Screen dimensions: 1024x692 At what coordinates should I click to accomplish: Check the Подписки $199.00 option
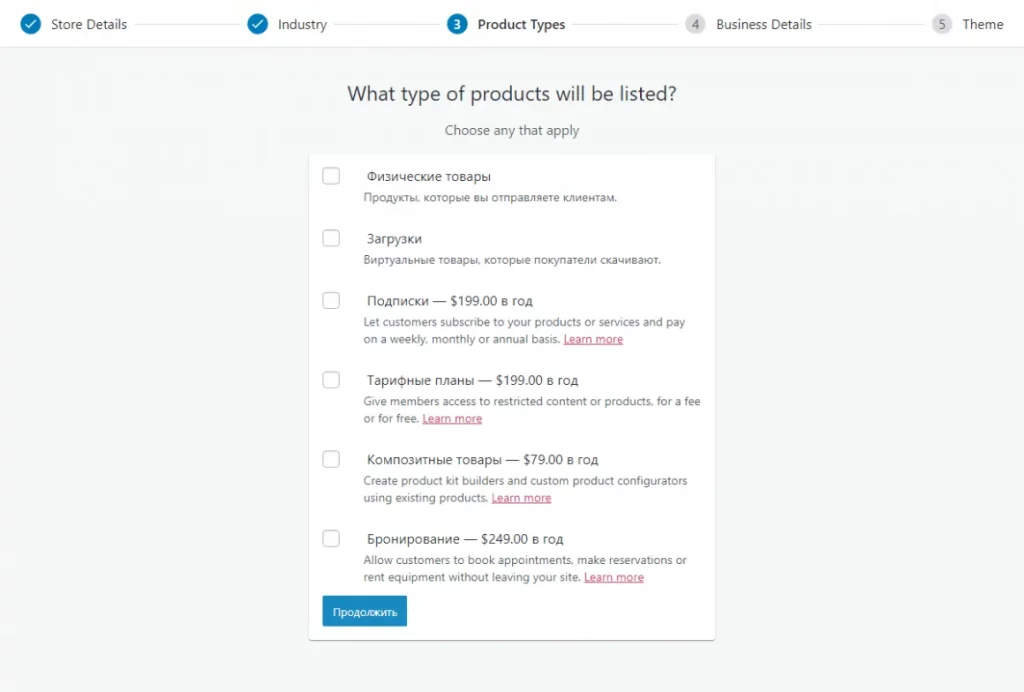pos(331,300)
